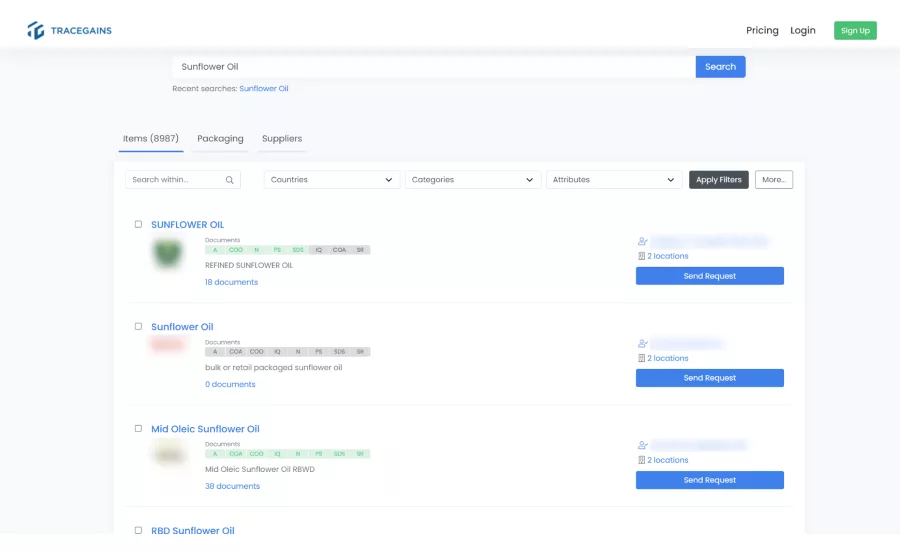This screenshot has height=550, width=900.
Task: Click building icon beside SUNFLOWER OIL locations
Action: [x=641, y=256]
